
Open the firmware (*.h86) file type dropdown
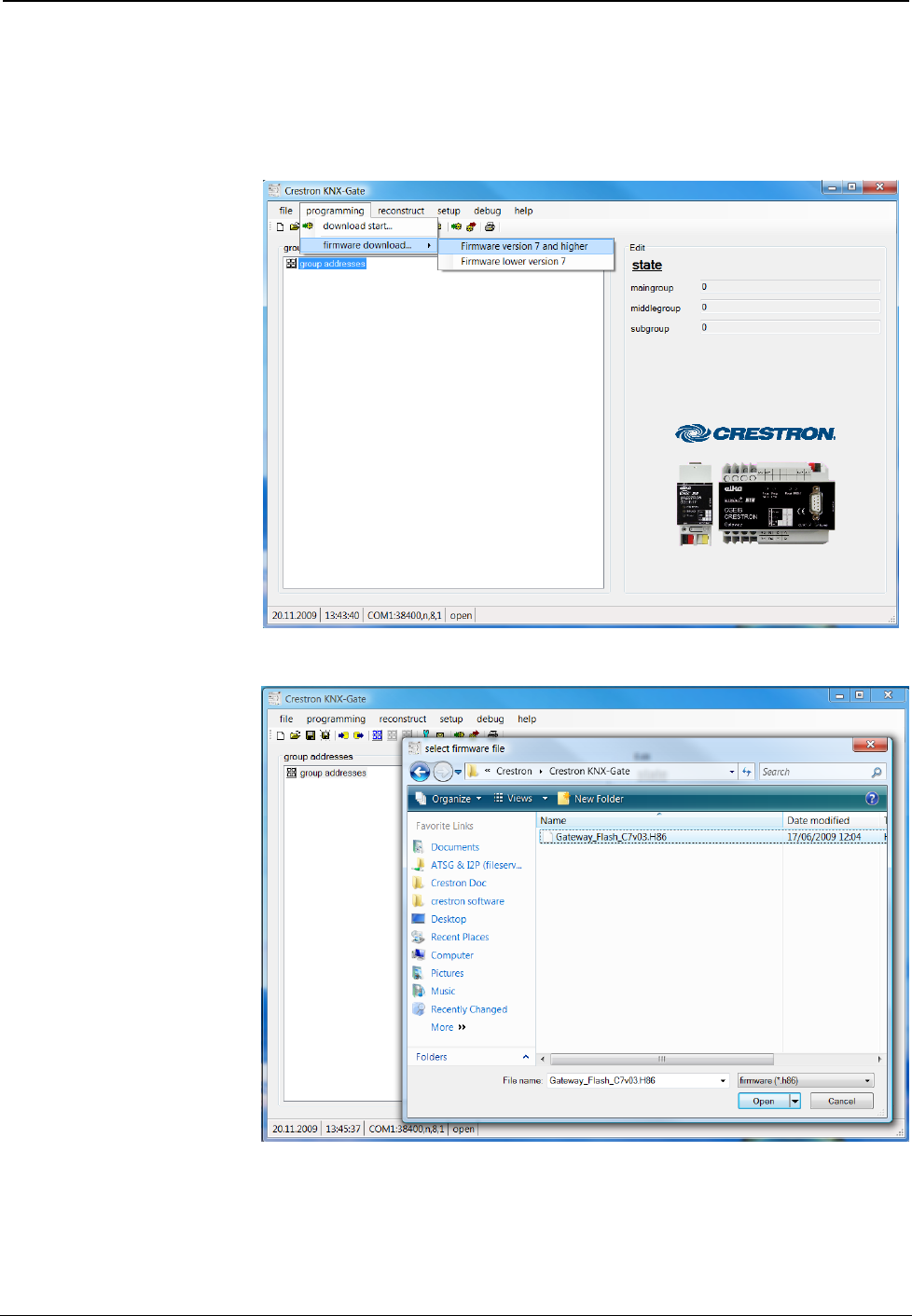(x=806, y=1081)
